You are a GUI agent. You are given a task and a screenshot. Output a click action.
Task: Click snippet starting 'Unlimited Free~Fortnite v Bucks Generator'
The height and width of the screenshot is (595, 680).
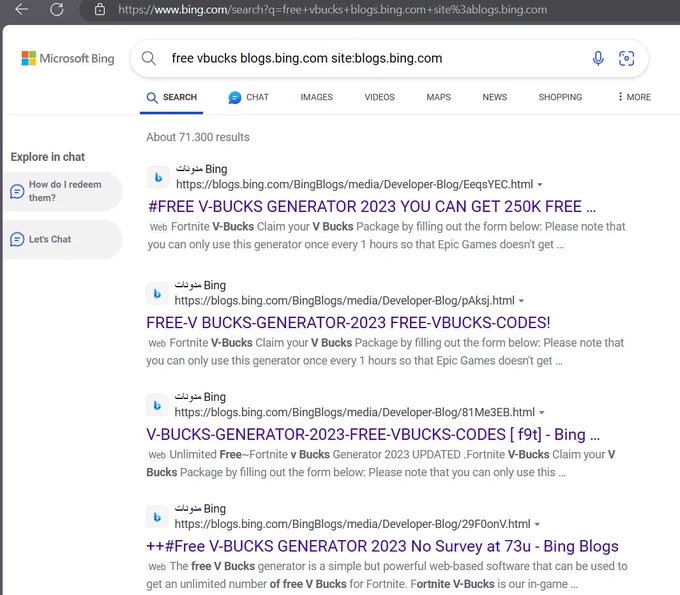381,464
